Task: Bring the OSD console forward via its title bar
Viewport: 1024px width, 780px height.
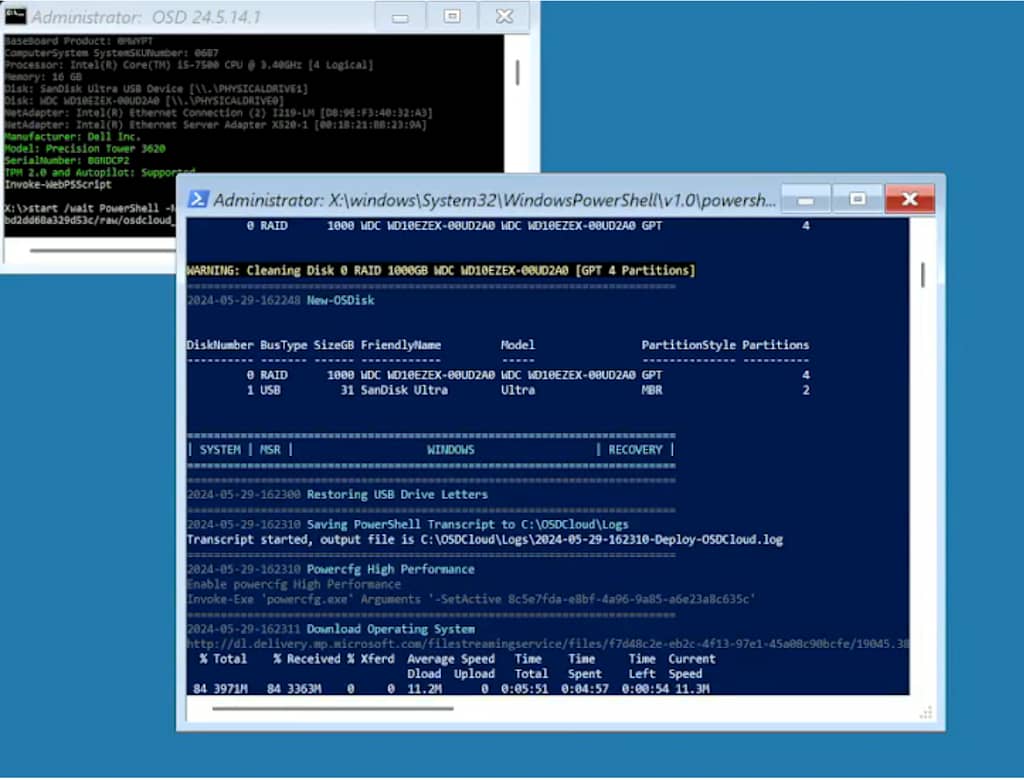Action: [150, 16]
